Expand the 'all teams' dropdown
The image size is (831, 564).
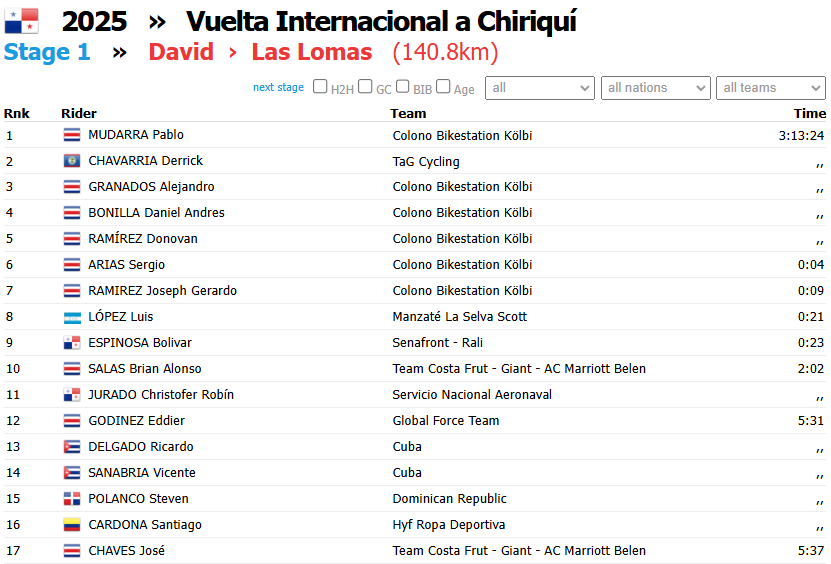771,88
